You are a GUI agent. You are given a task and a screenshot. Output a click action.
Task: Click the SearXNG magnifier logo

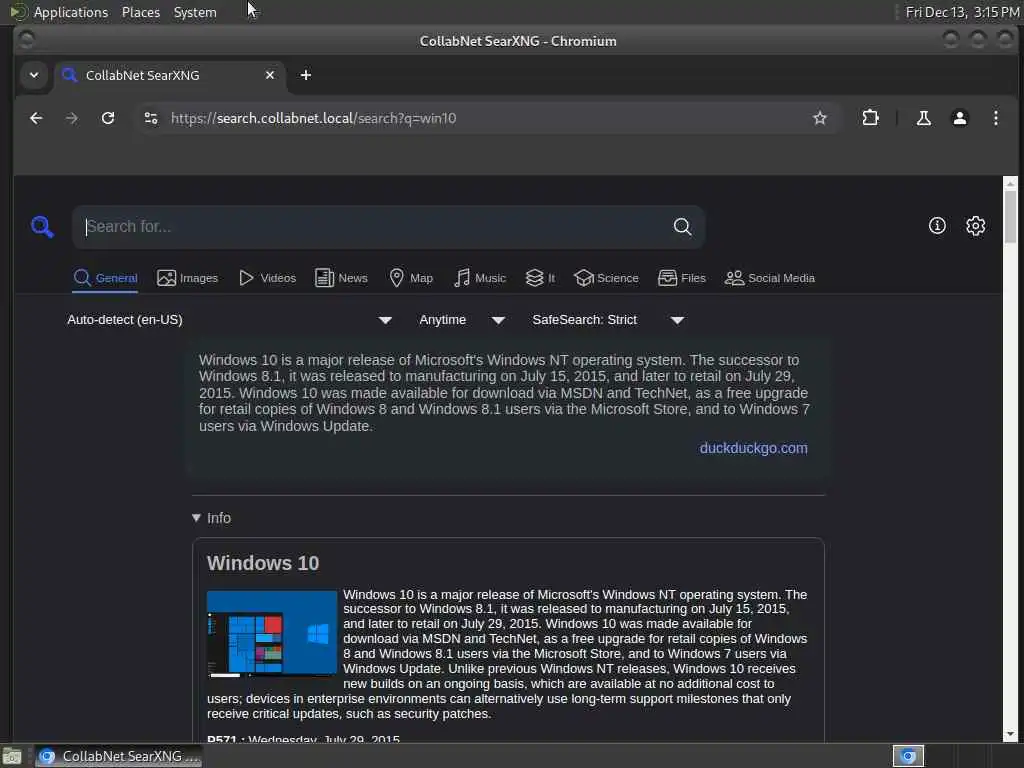42,227
